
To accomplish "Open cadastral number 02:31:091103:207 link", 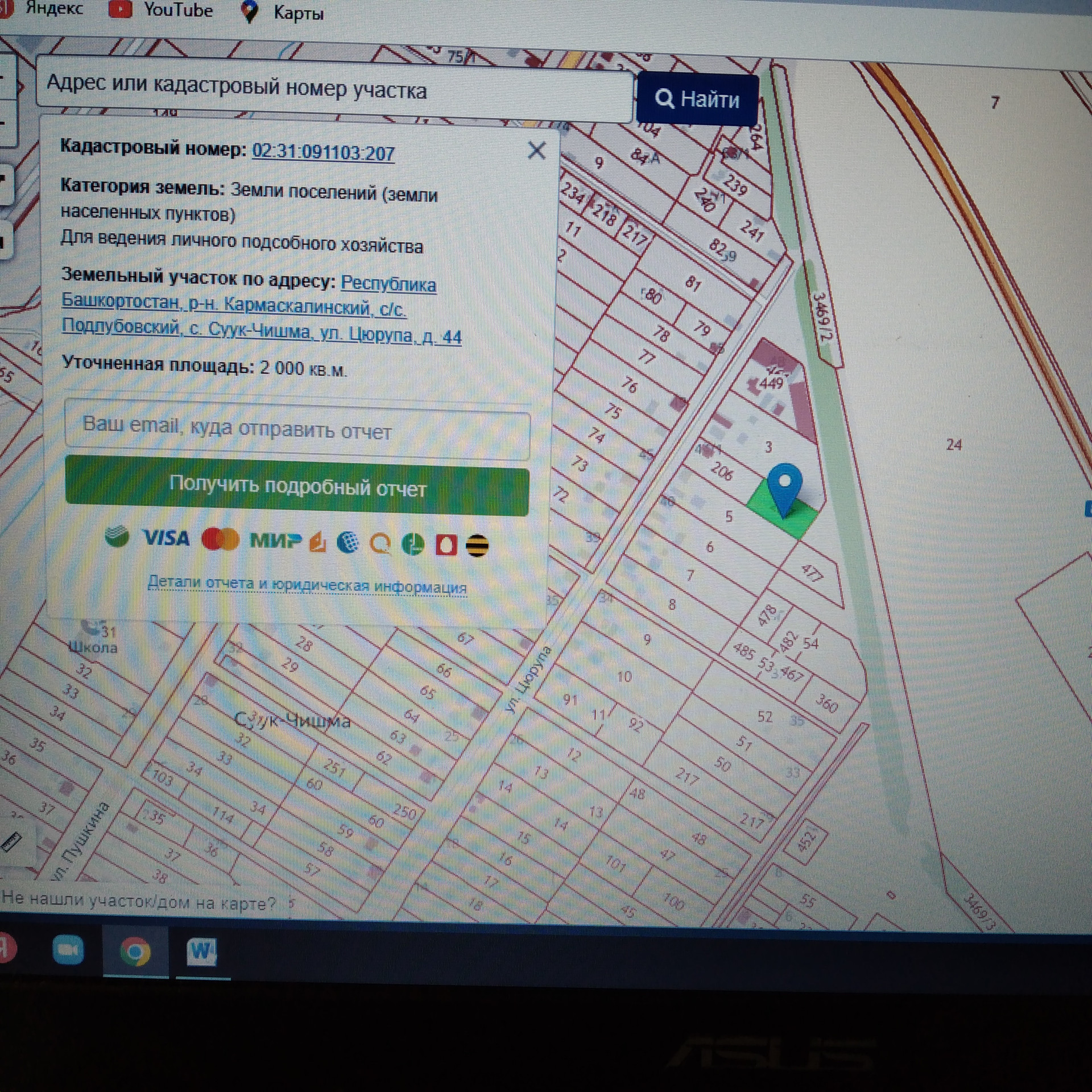I will pos(323,152).
